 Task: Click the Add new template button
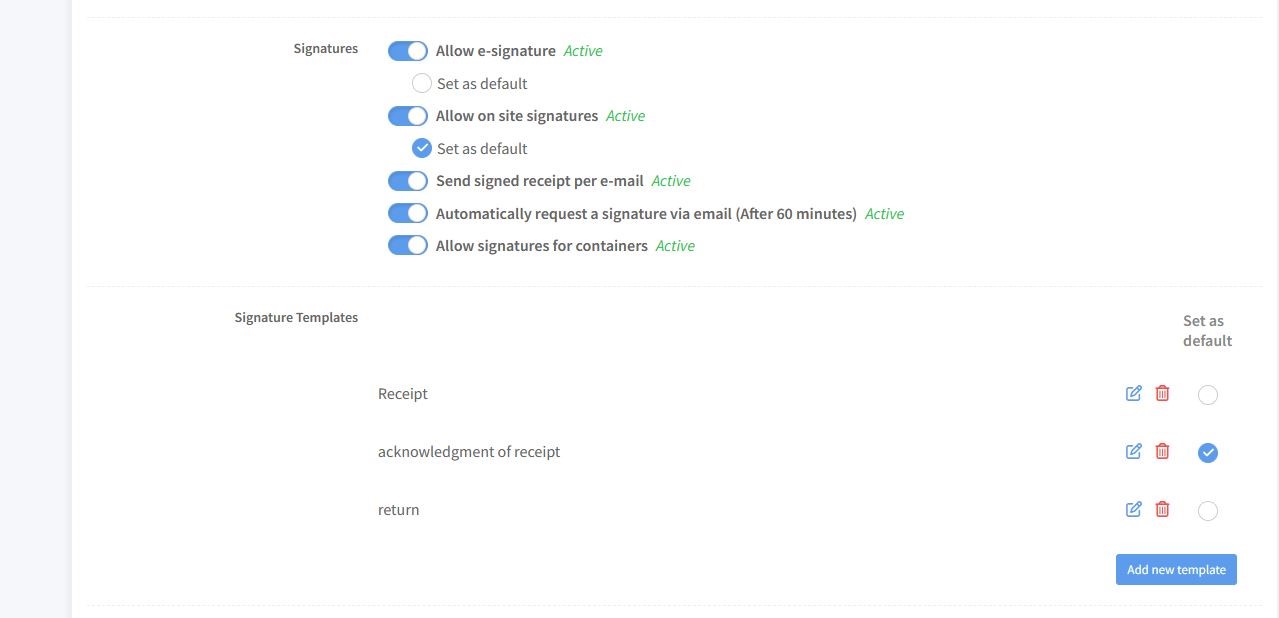pyautogui.click(x=1176, y=569)
